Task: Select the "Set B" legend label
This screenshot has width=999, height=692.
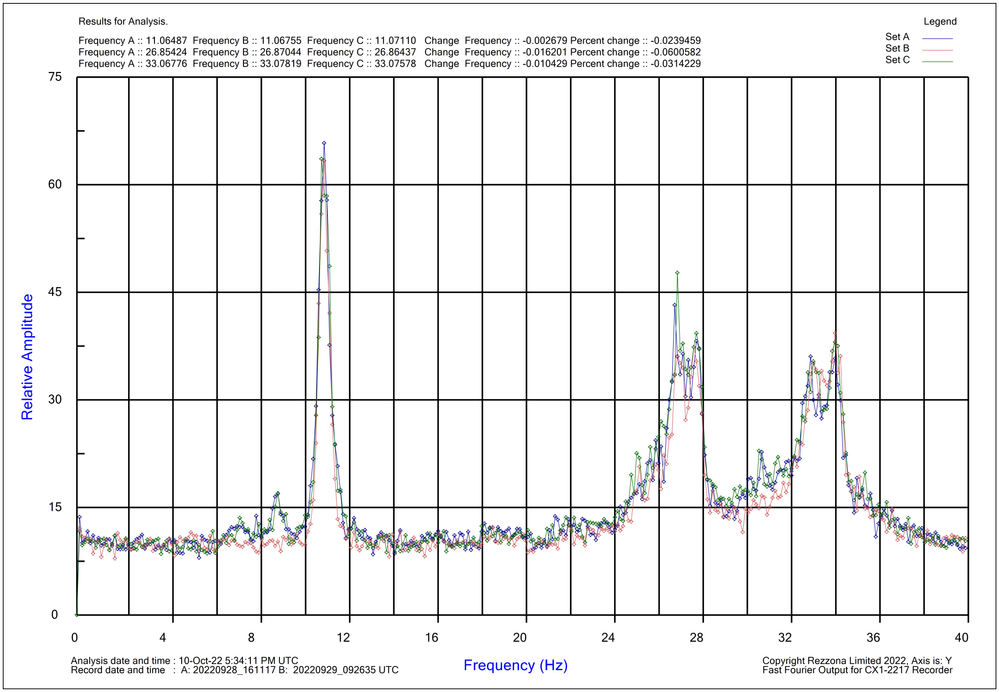Action: [x=896, y=48]
